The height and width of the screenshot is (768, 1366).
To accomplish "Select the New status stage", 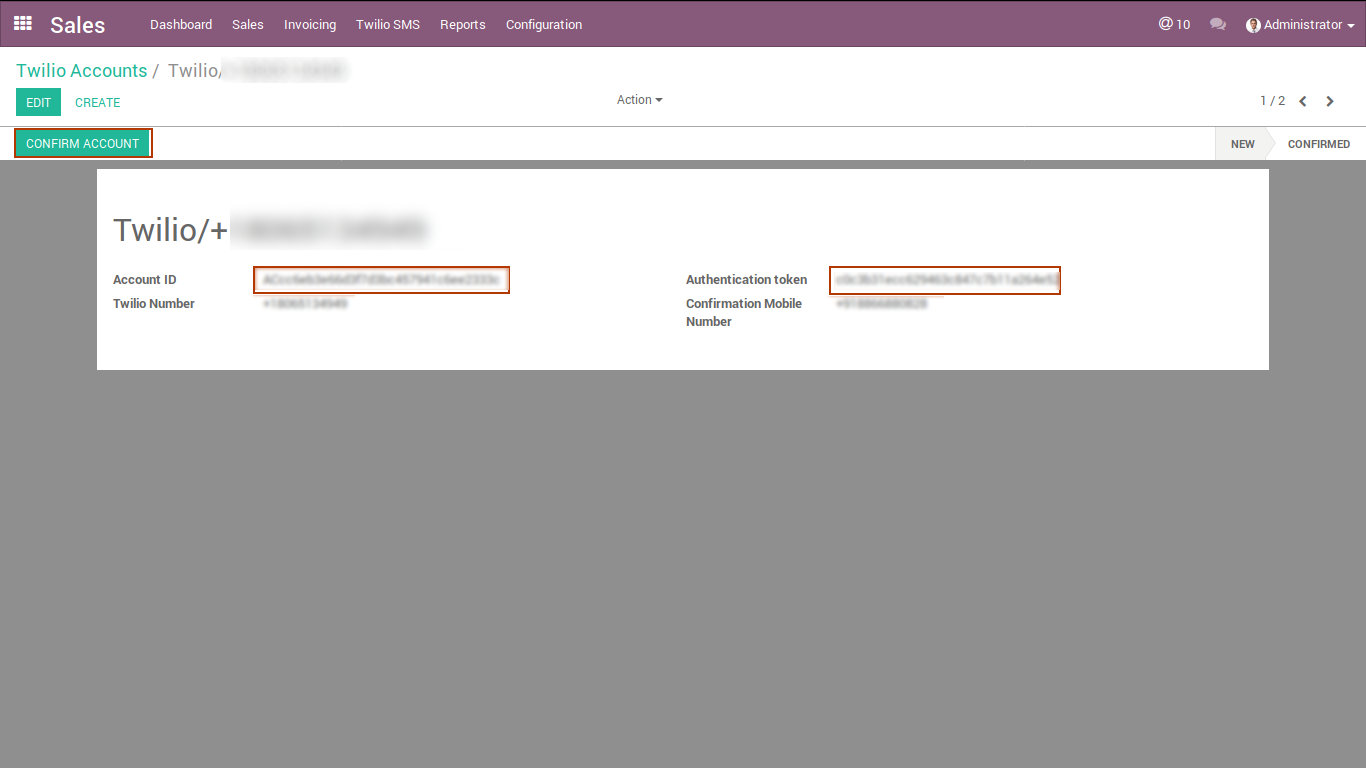I will [1242, 144].
